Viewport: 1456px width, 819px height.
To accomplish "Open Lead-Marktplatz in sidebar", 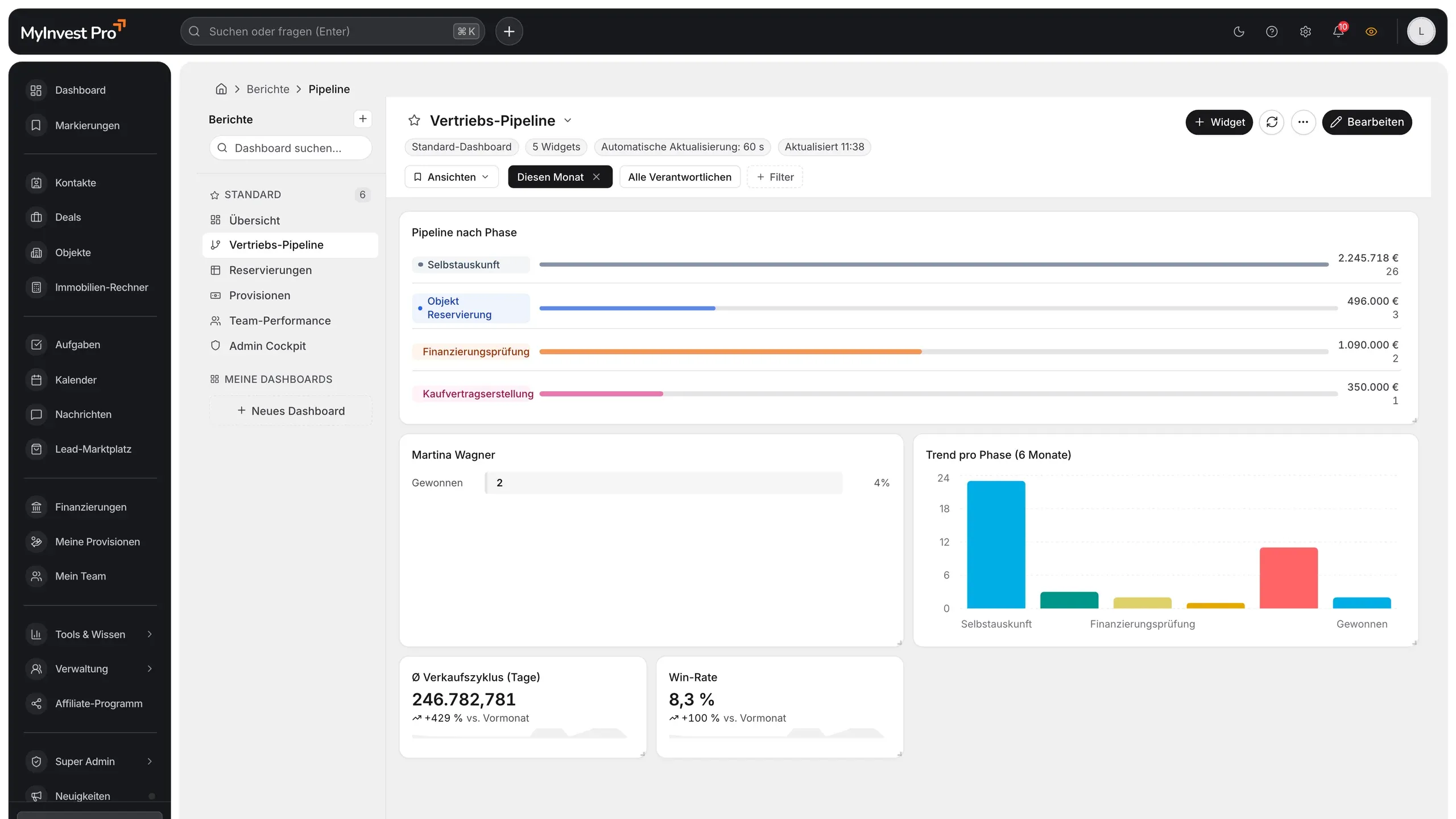I will pyautogui.click(x=90, y=449).
